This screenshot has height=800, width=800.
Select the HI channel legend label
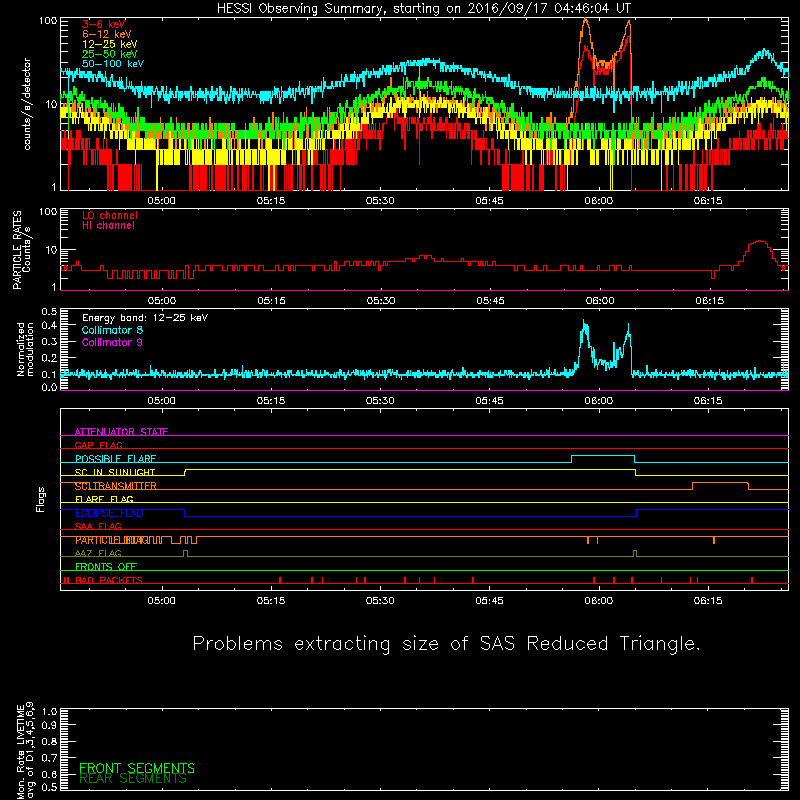pos(108,226)
